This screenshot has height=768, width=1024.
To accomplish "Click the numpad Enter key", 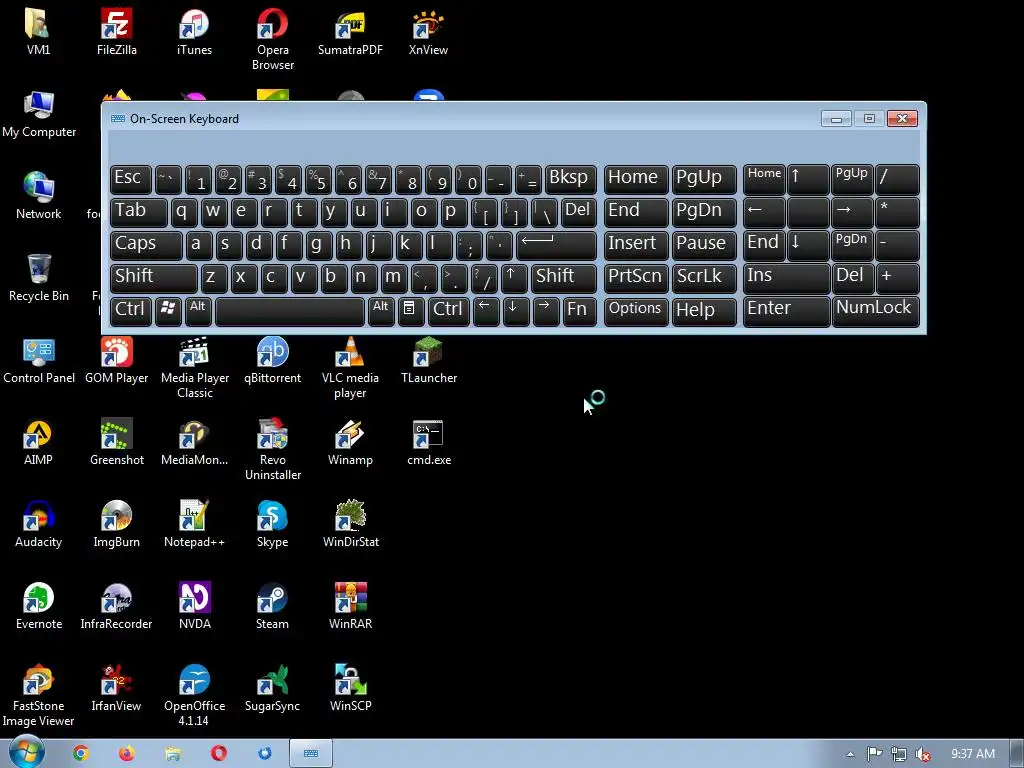I will coord(786,311).
